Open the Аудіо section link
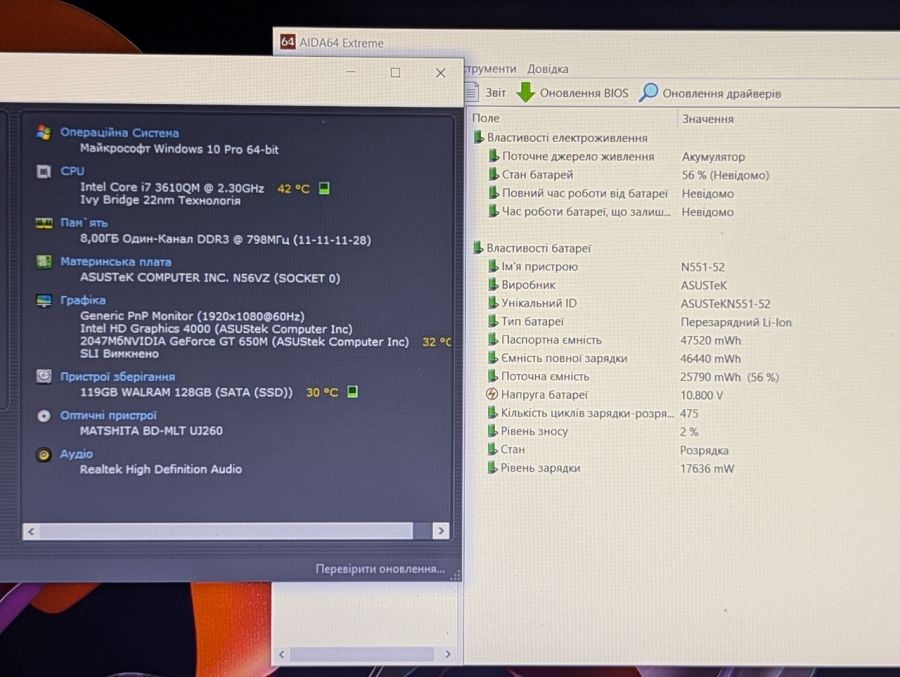Viewport: 900px width, 677px height. (x=76, y=454)
